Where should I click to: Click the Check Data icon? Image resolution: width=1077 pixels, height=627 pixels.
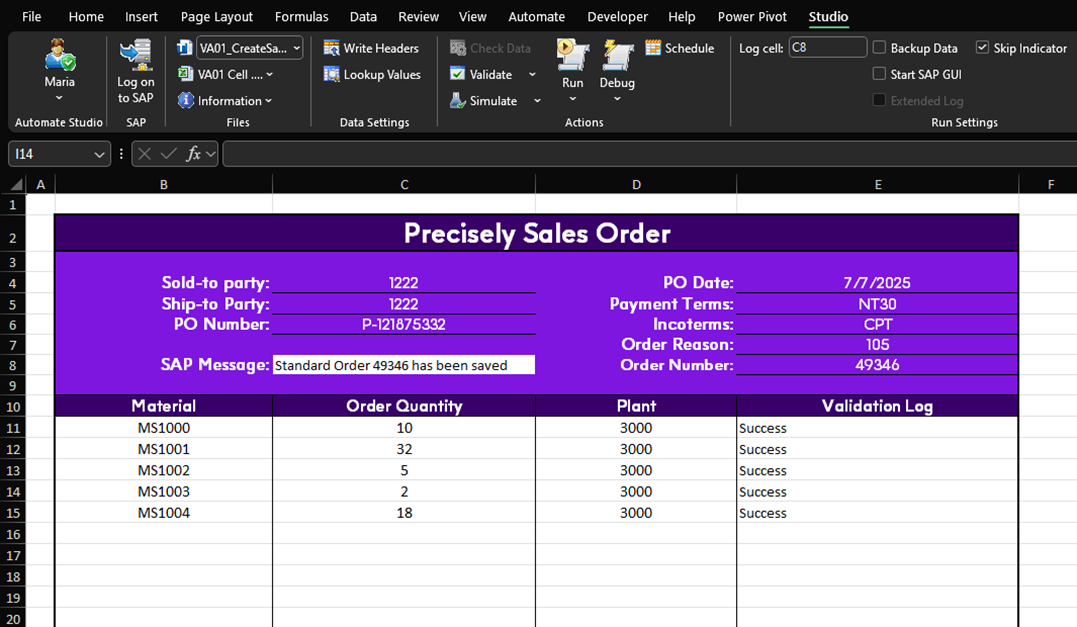[x=457, y=48]
